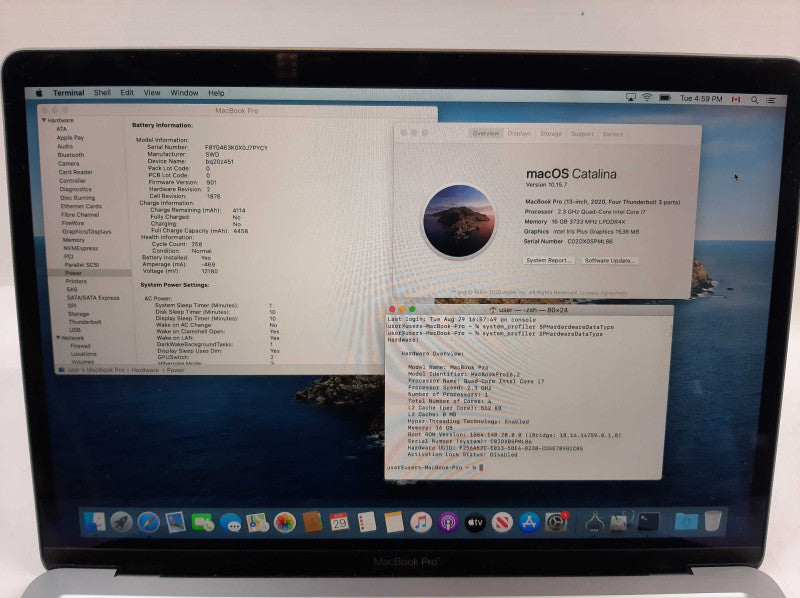Click the macOS Catalina island image
Screen dimensions: 800x598
[x=459, y=220]
